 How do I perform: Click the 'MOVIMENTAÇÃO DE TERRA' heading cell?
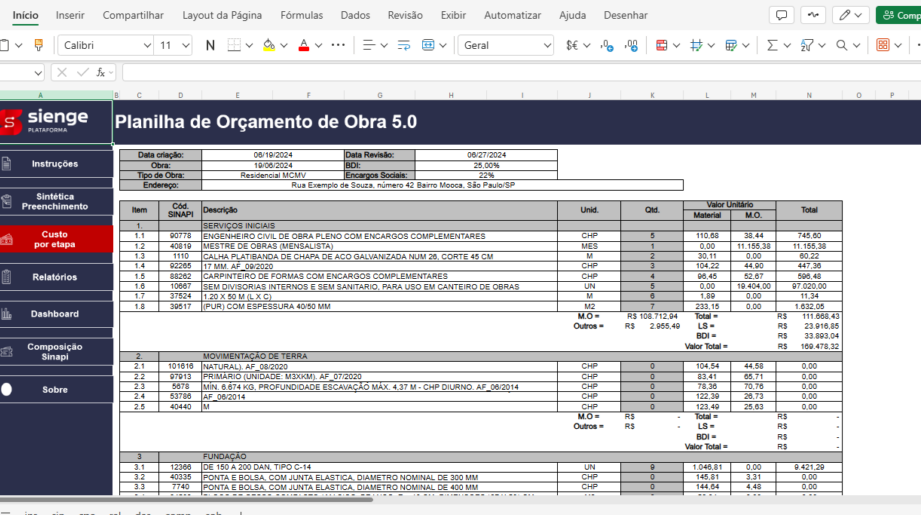tap(379, 356)
